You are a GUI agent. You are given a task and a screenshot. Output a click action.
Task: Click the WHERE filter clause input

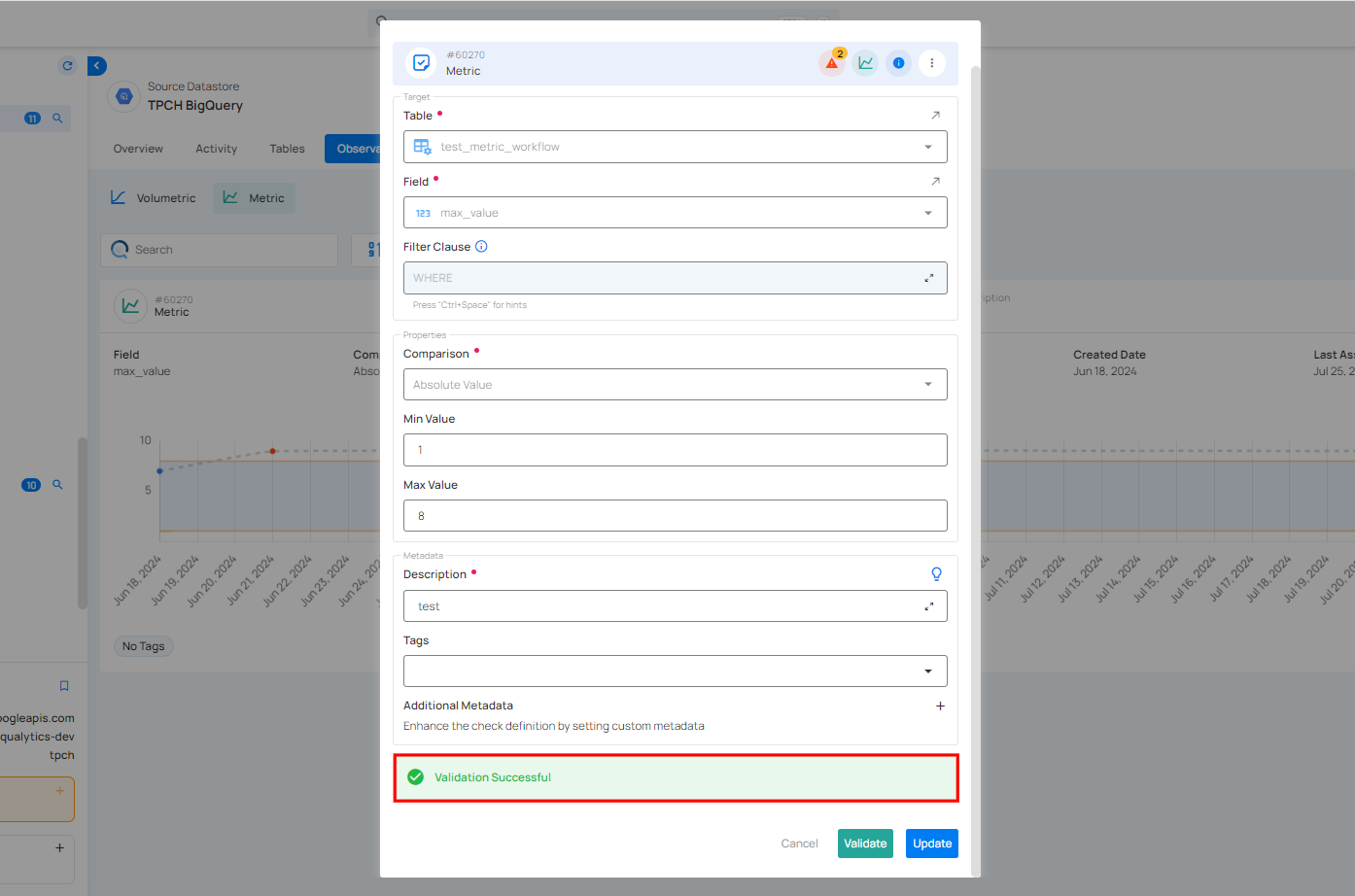(676, 278)
